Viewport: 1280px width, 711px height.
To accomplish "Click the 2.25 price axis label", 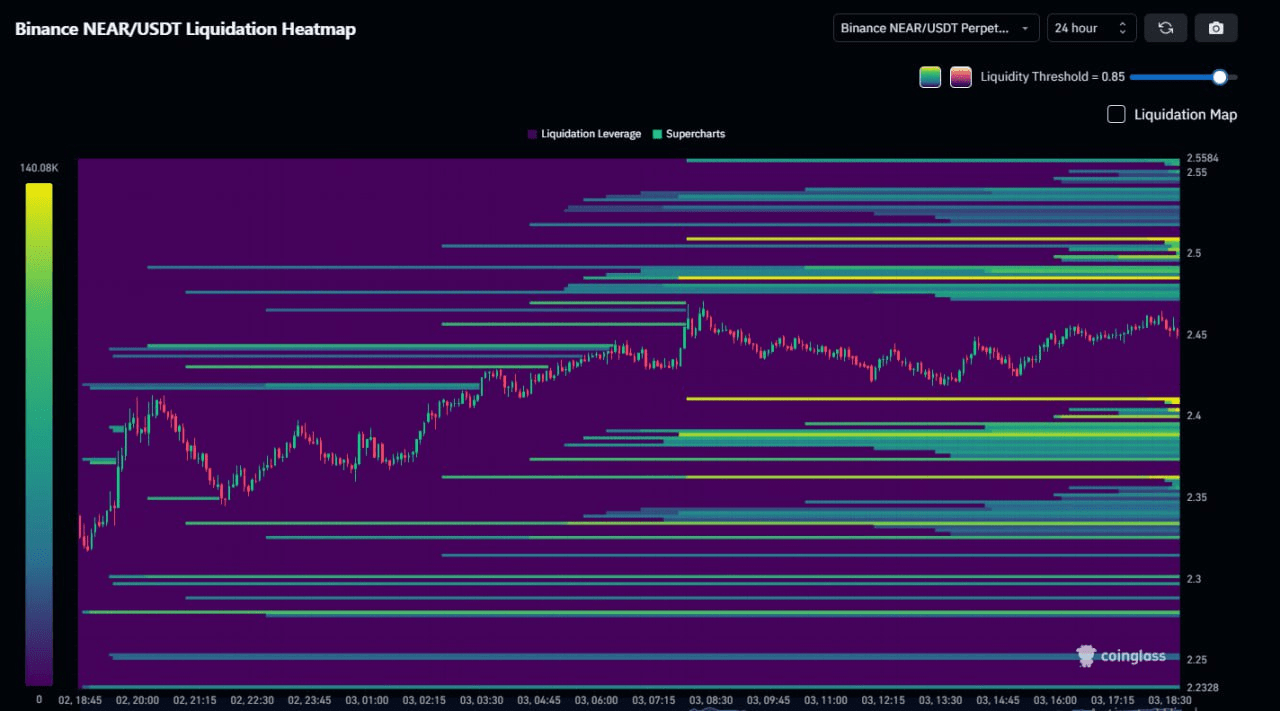I will point(1197,660).
